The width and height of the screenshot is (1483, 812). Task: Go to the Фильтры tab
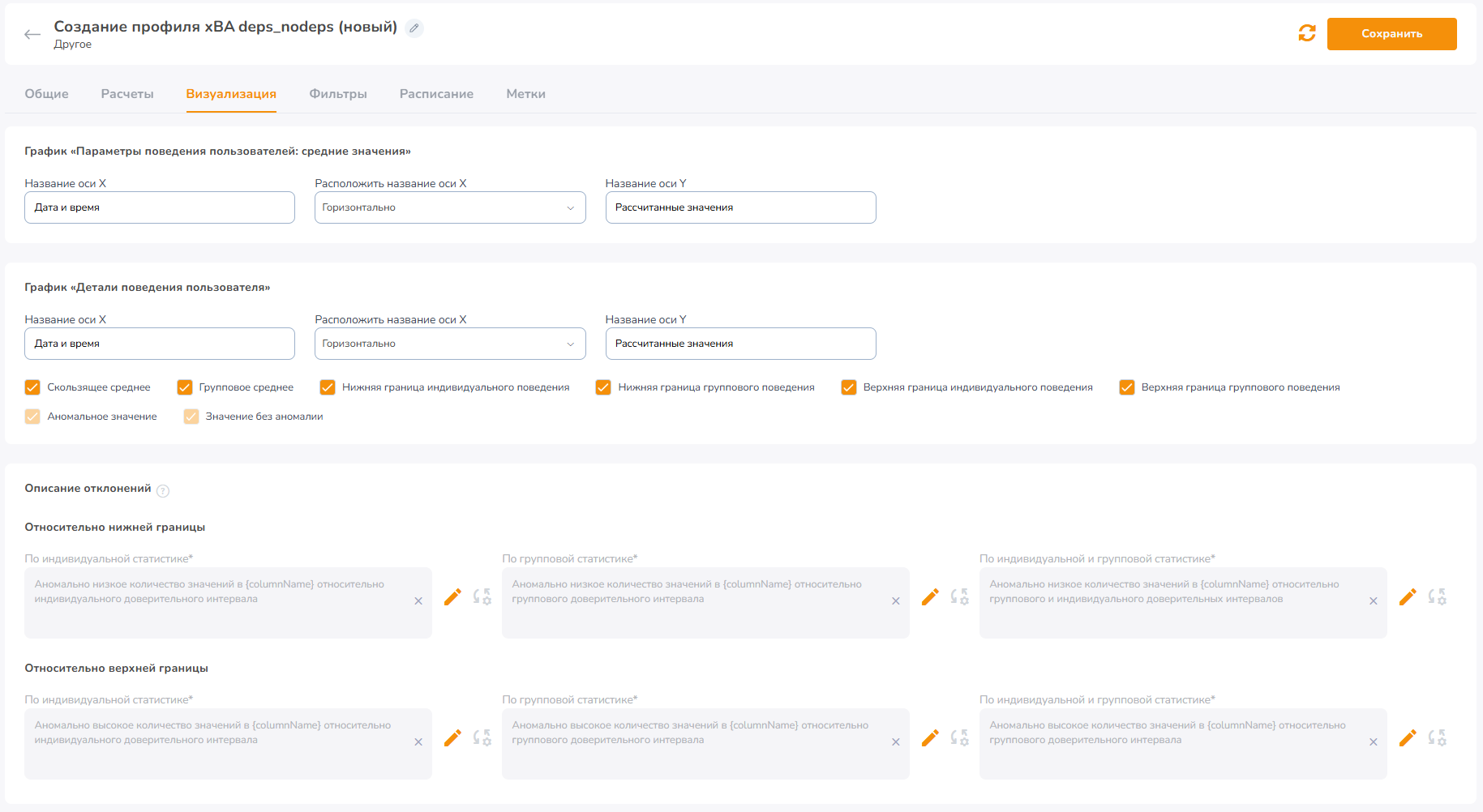click(338, 94)
